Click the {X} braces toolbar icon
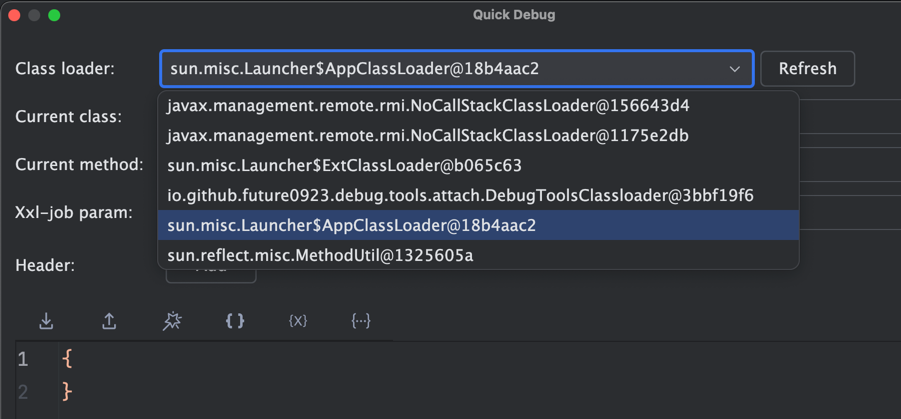 (298, 321)
